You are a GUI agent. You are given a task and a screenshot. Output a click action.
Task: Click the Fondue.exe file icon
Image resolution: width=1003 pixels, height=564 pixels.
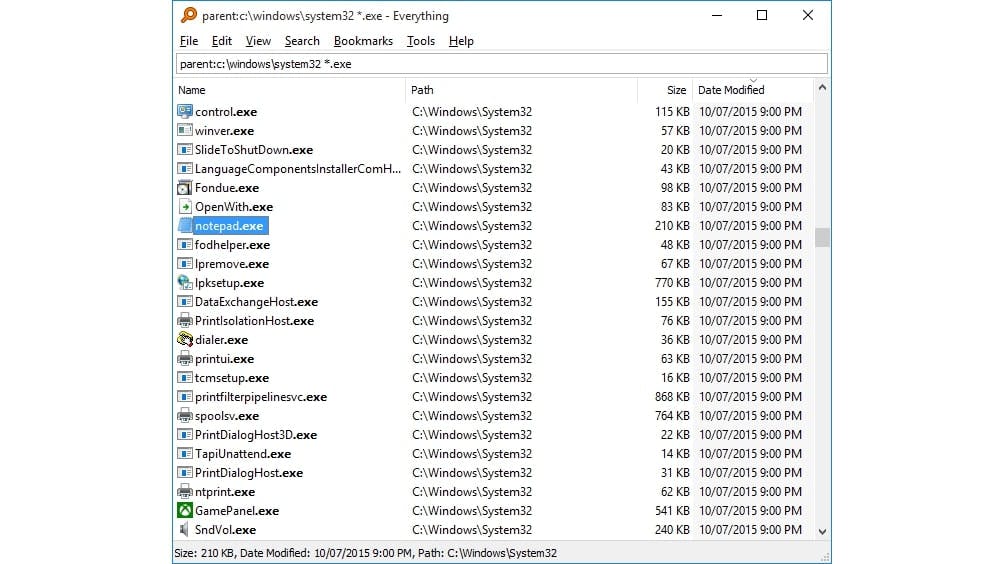click(x=185, y=188)
